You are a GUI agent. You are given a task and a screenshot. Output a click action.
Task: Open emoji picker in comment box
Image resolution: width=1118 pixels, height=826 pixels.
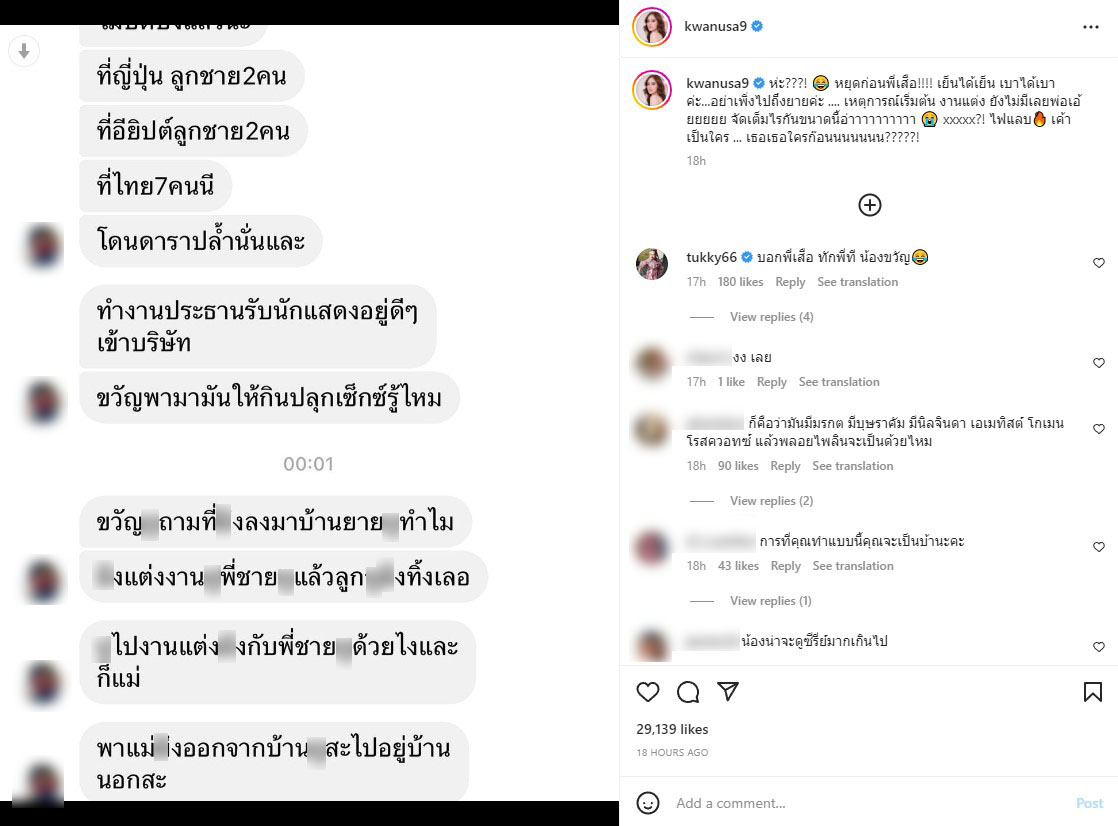coord(647,803)
